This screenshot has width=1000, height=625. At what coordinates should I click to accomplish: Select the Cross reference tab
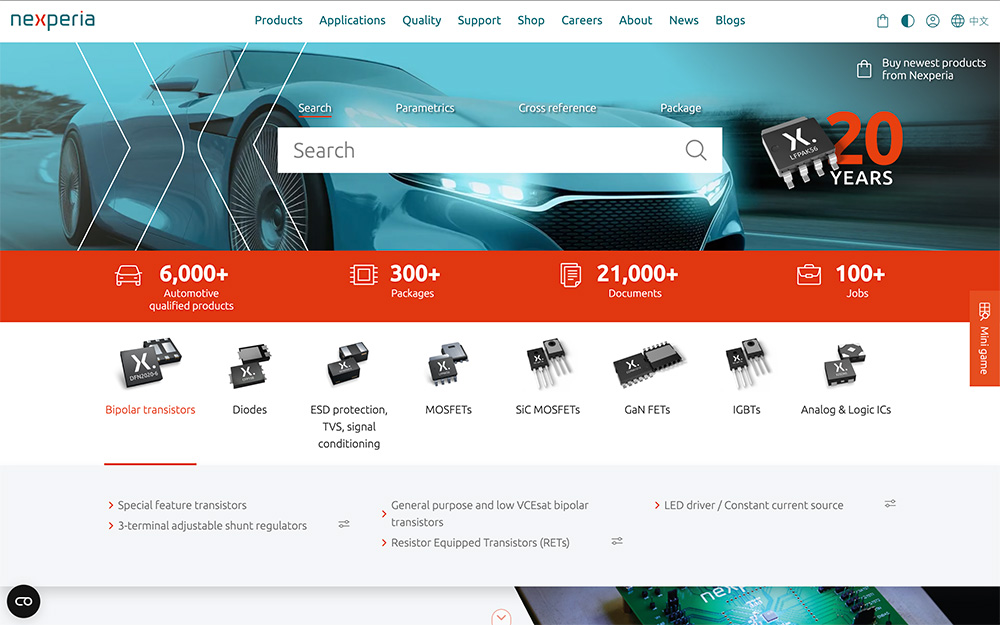tap(557, 108)
